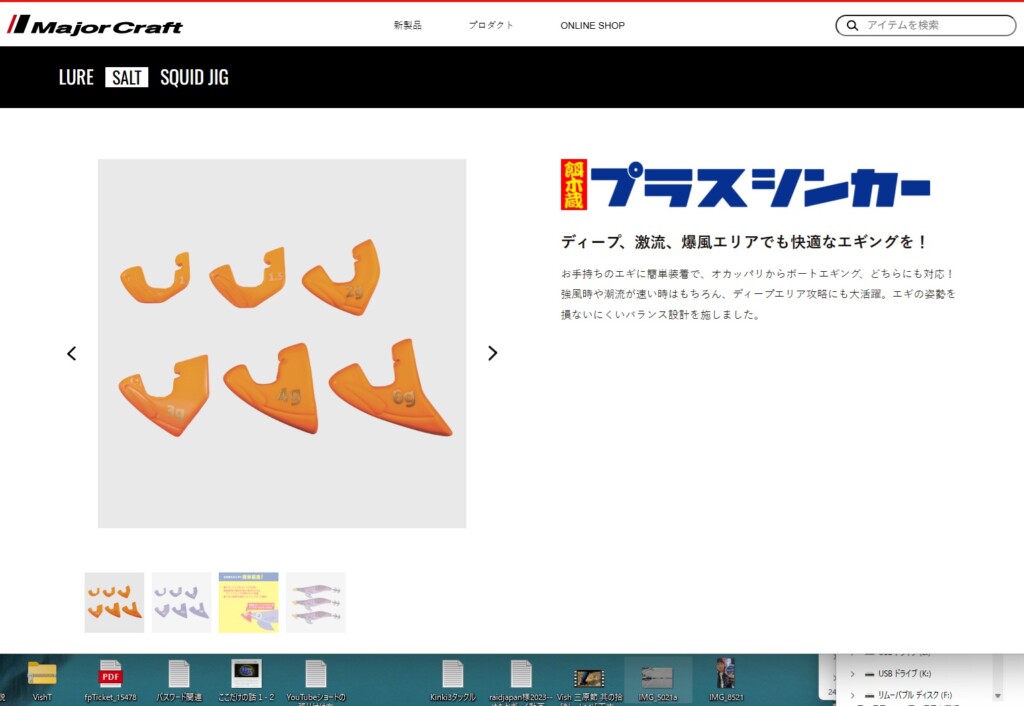This screenshot has width=1024, height=706.
Task: Open the 新製品 menu item
Action: pyautogui.click(x=407, y=26)
